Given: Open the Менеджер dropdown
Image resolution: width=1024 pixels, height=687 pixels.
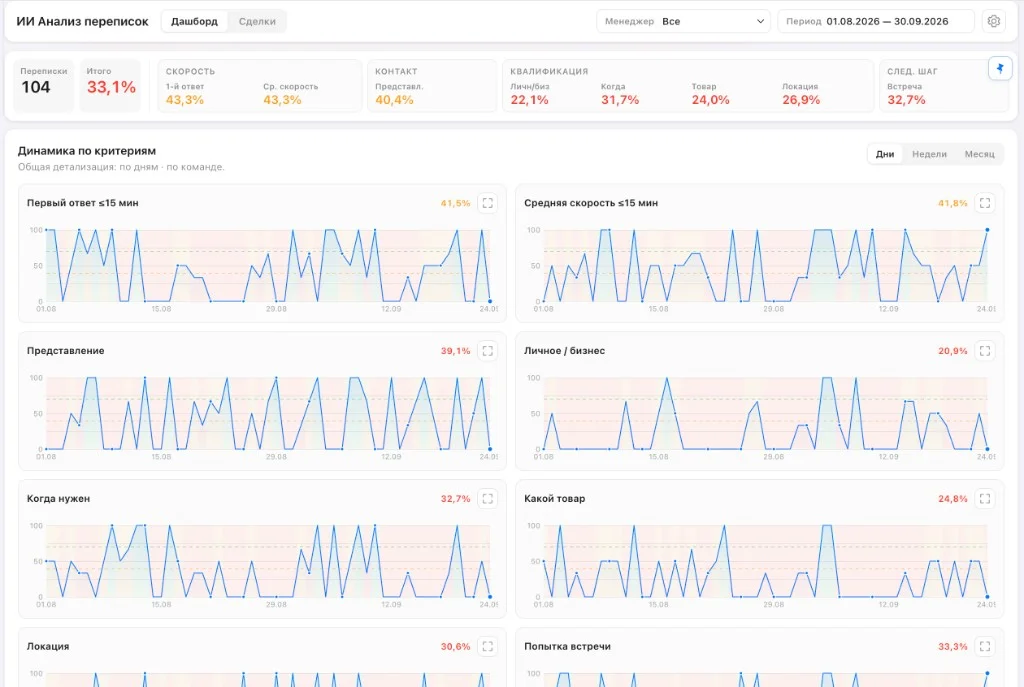Looking at the screenshot, I should [x=684, y=21].
